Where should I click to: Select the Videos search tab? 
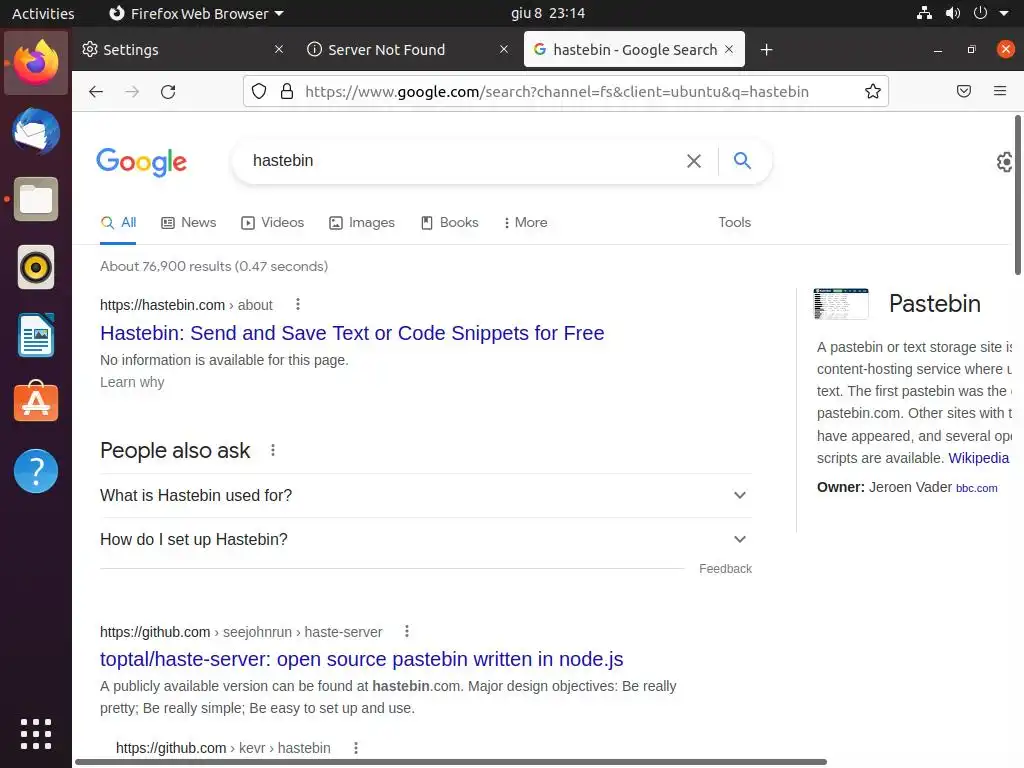[x=272, y=223]
